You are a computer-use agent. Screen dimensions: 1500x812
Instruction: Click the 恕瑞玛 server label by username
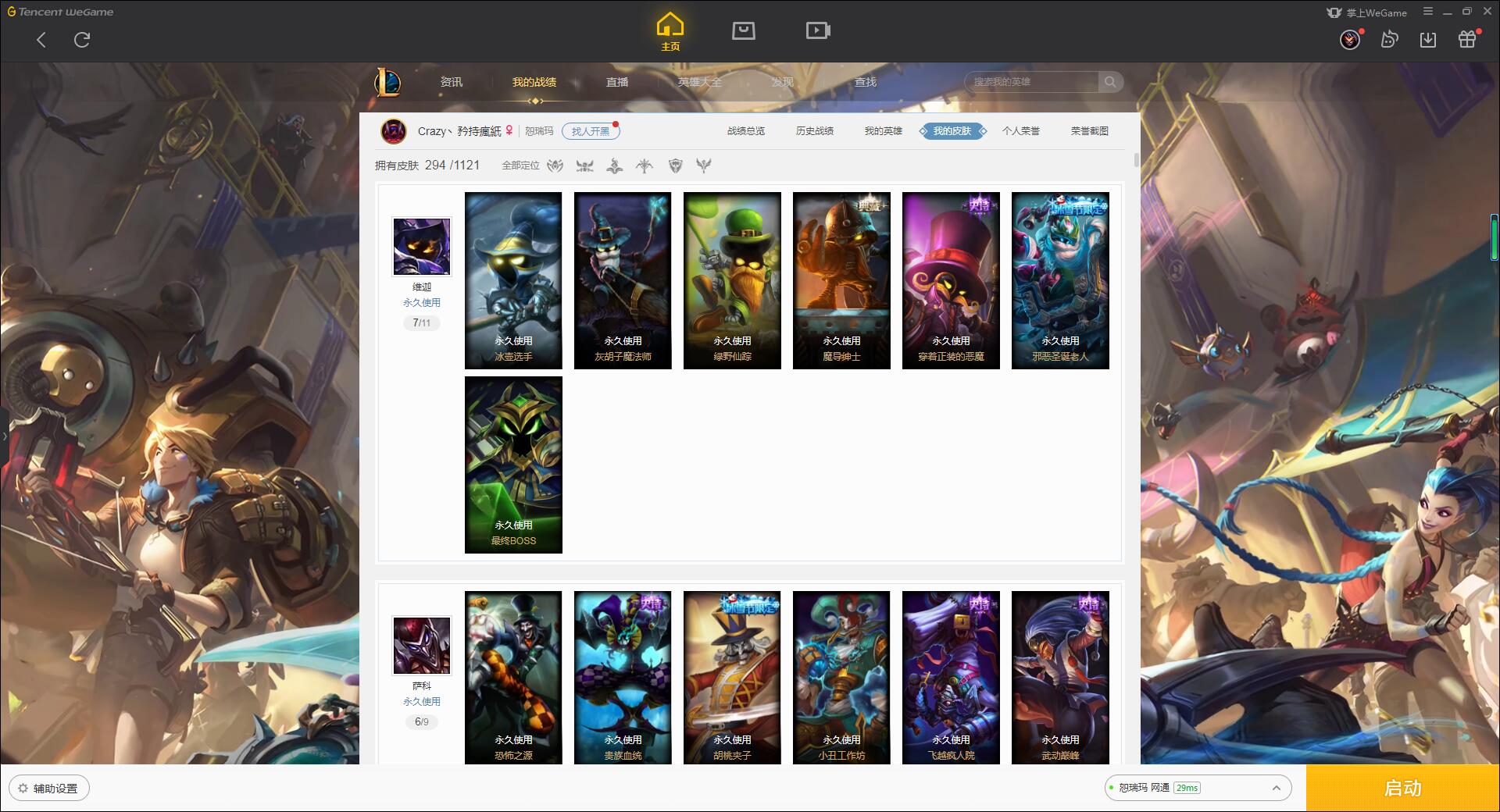point(539,131)
